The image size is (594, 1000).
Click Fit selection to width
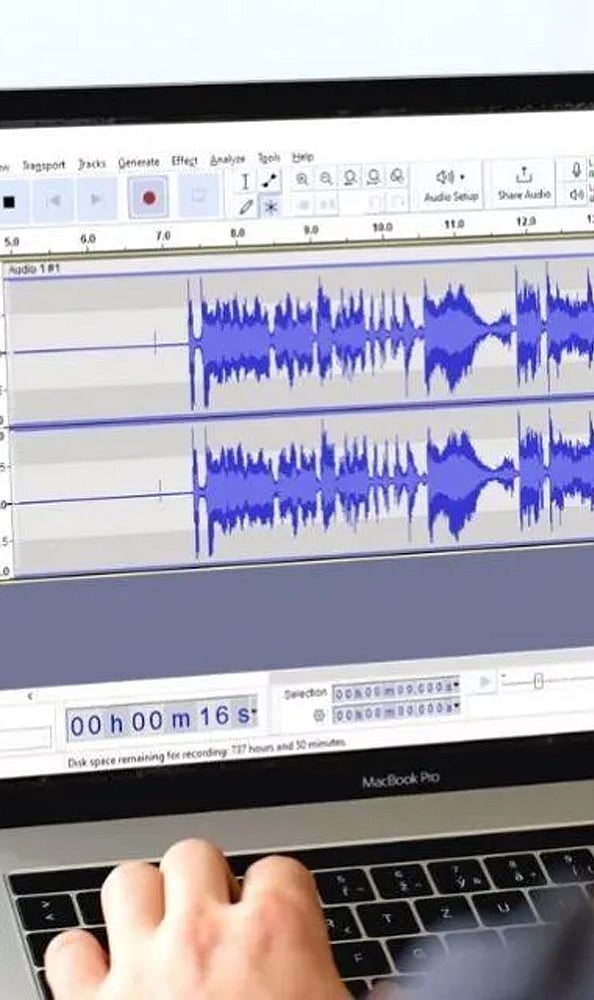(x=350, y=177)
